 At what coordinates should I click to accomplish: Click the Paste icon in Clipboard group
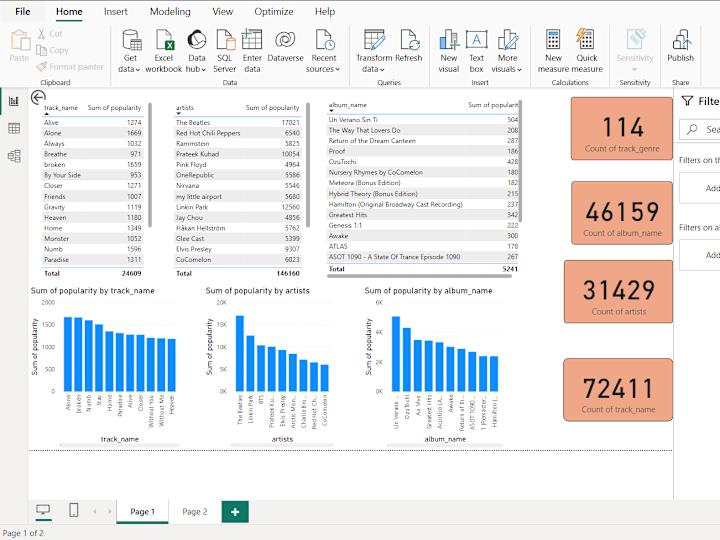click(x=20, y=40)
